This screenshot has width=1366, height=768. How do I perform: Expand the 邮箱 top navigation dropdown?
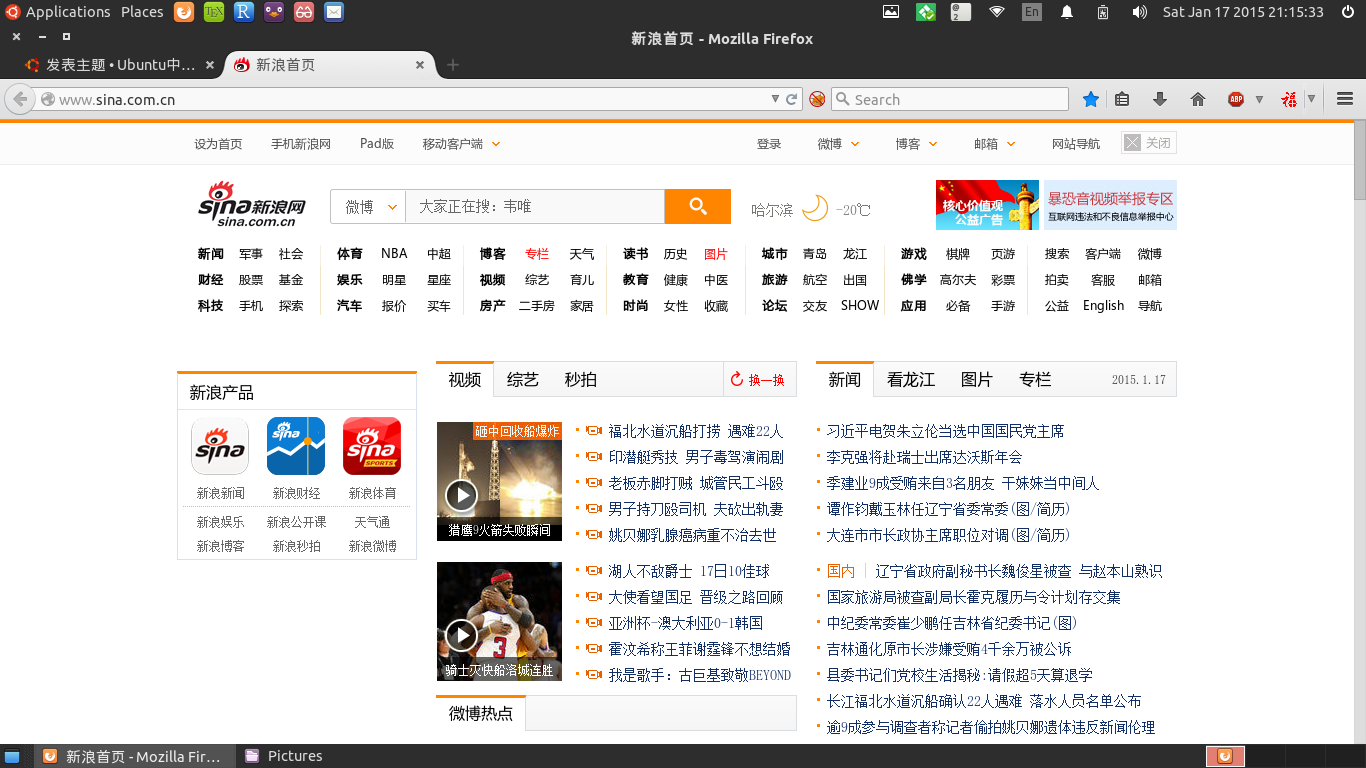(1011, 144)
